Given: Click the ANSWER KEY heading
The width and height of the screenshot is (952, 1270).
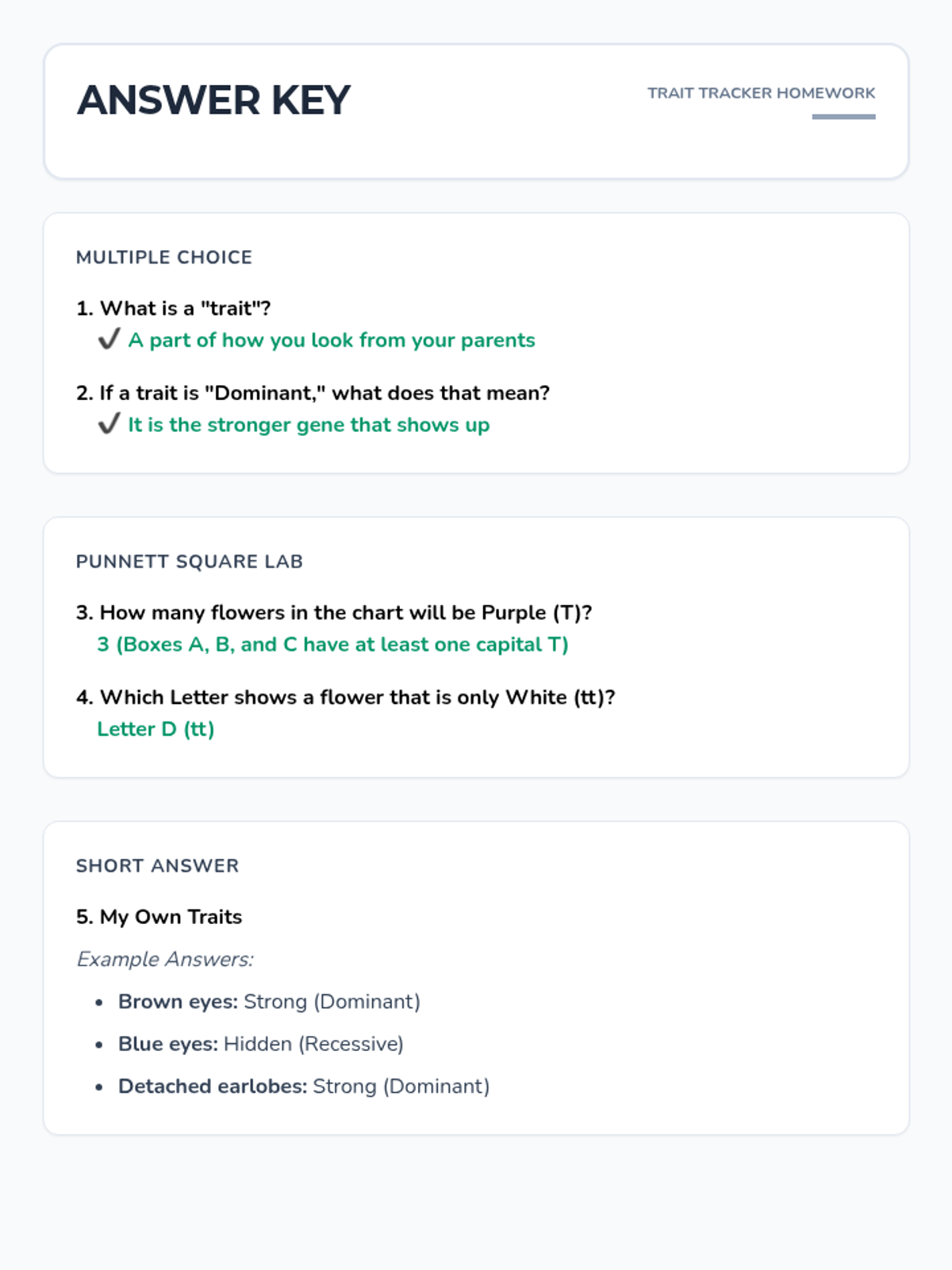Looking at the screenshot, I should [213, 100].
